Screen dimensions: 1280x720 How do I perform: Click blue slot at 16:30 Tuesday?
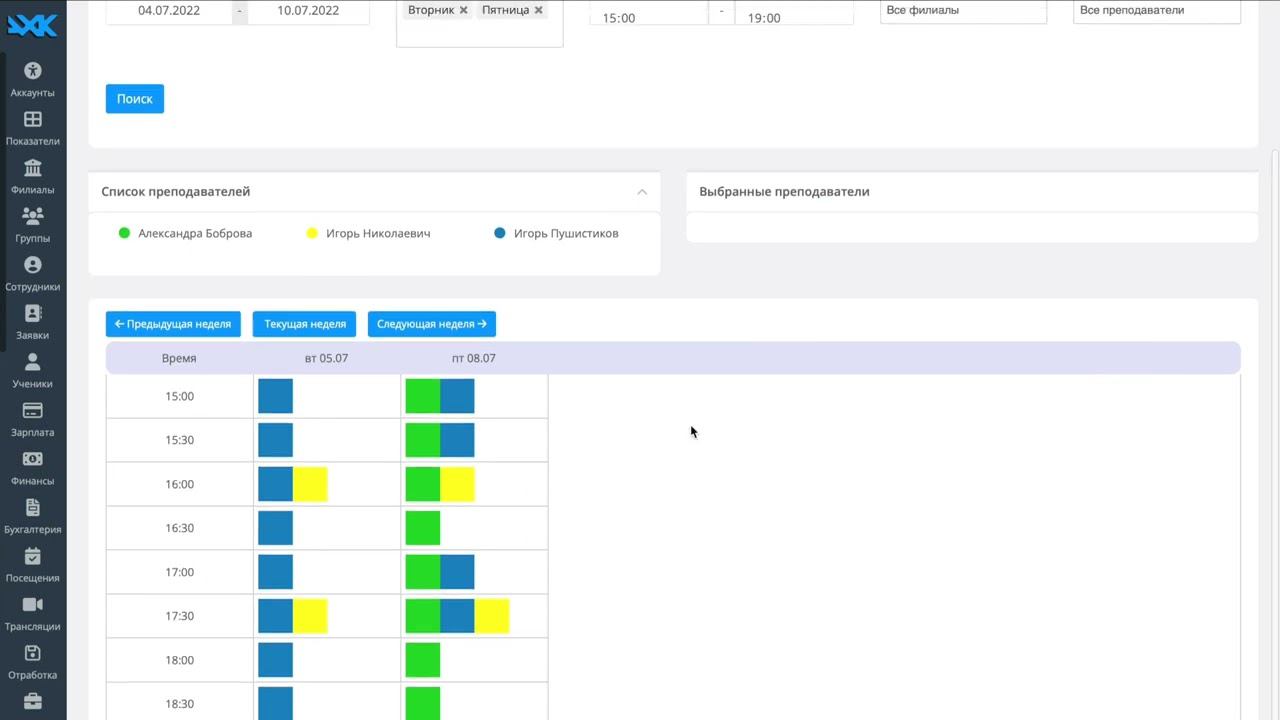(x=275, y=528)
